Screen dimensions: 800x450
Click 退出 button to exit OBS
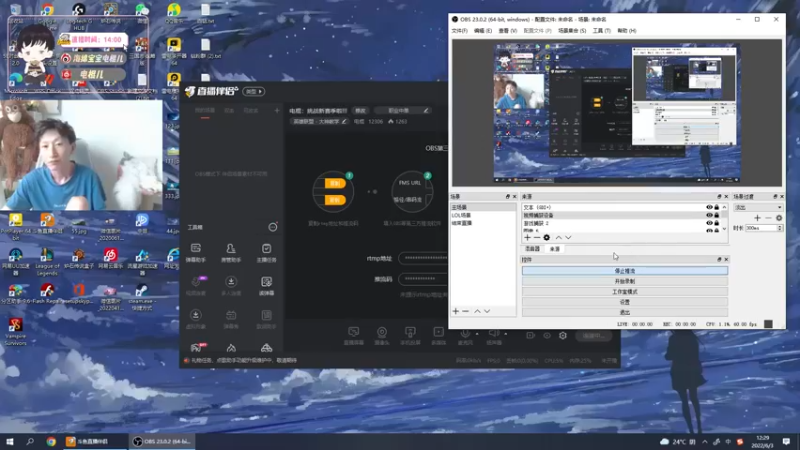click(x=624, y=312)
